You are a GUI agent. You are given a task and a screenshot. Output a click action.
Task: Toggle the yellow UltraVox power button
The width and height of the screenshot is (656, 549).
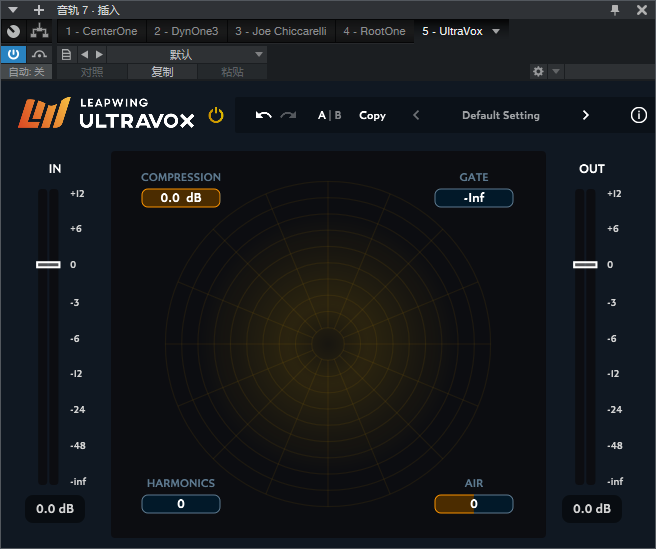pos(216,115)
